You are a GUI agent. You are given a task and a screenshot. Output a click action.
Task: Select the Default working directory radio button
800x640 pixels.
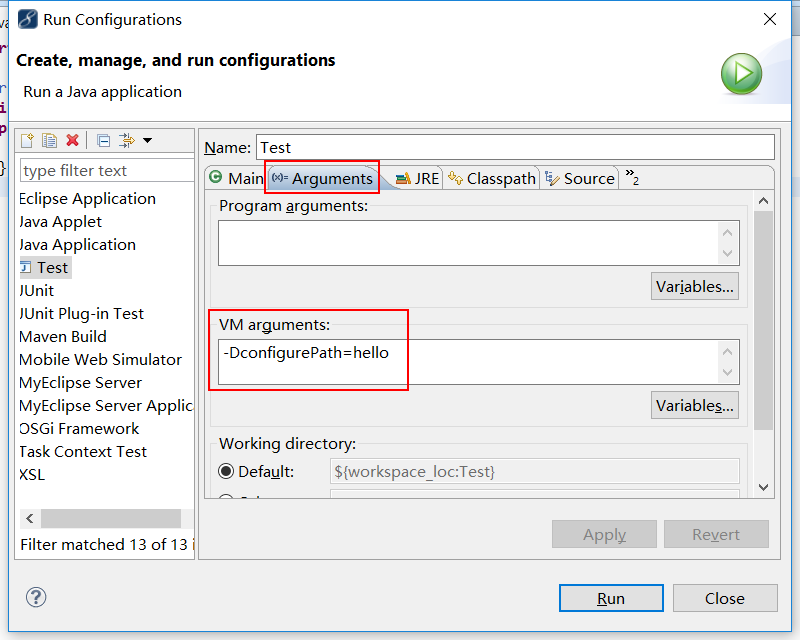(x=226, y=471)
